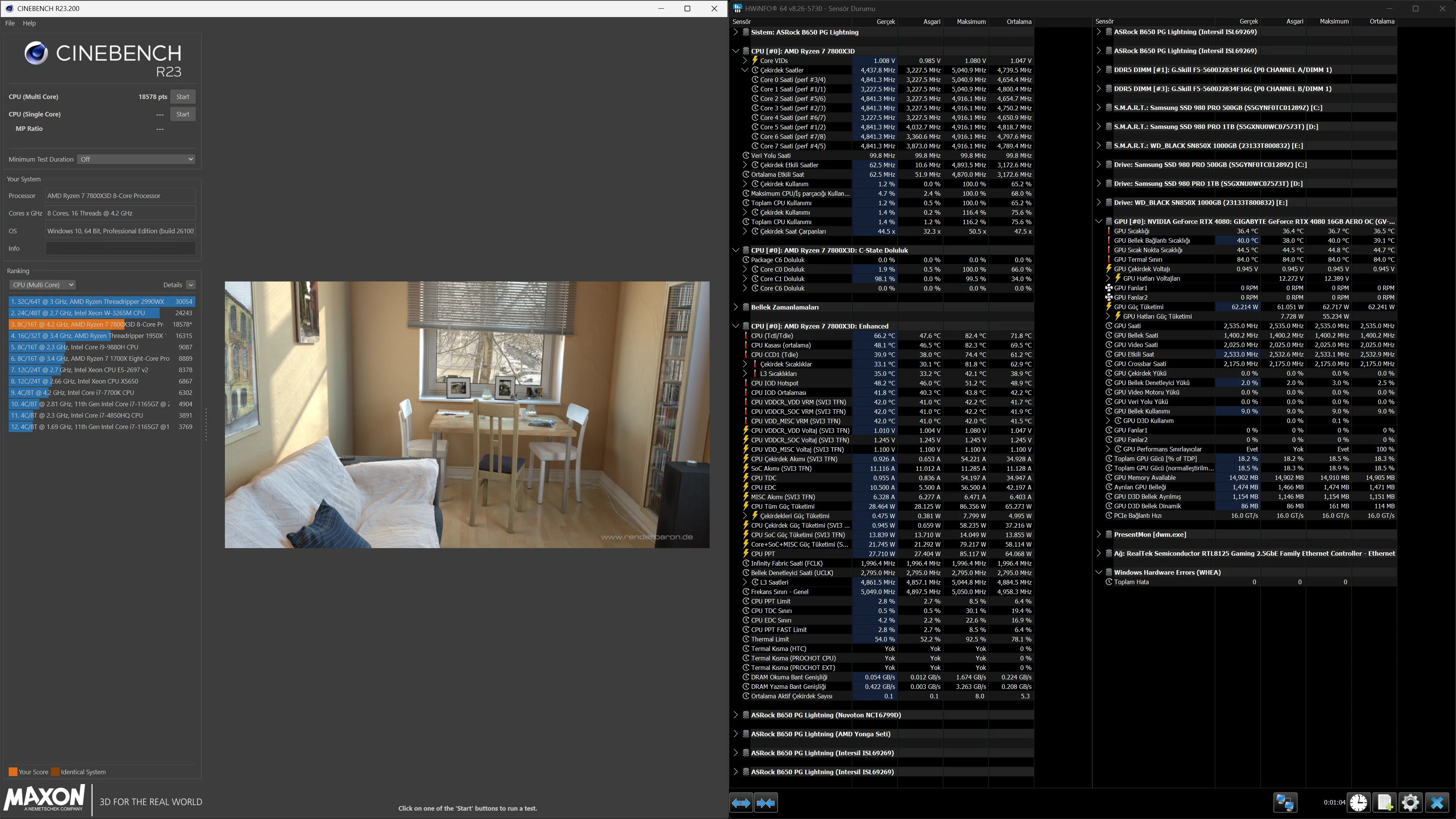The width and height of the screenshot is (1456, 819).
Task: Open the File menu
Action: point(9,23)
